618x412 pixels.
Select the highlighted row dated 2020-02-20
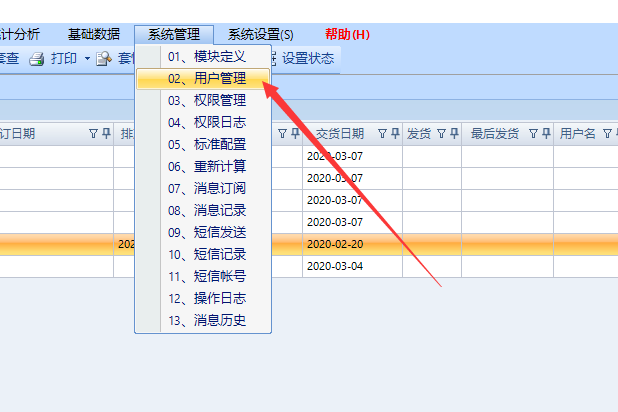[x=334, y=244]
